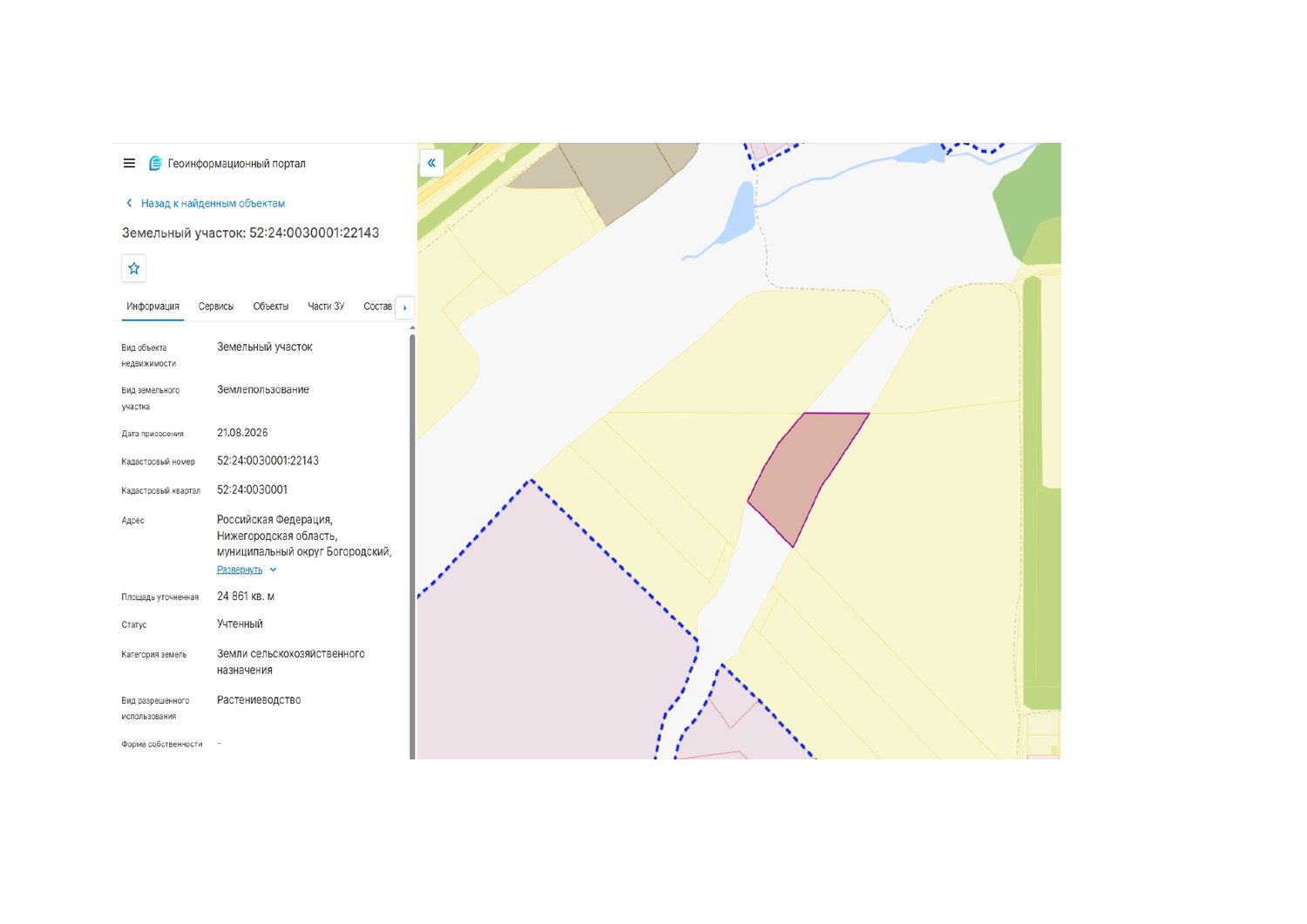Open the hamburger main menu

pos(129,163)
